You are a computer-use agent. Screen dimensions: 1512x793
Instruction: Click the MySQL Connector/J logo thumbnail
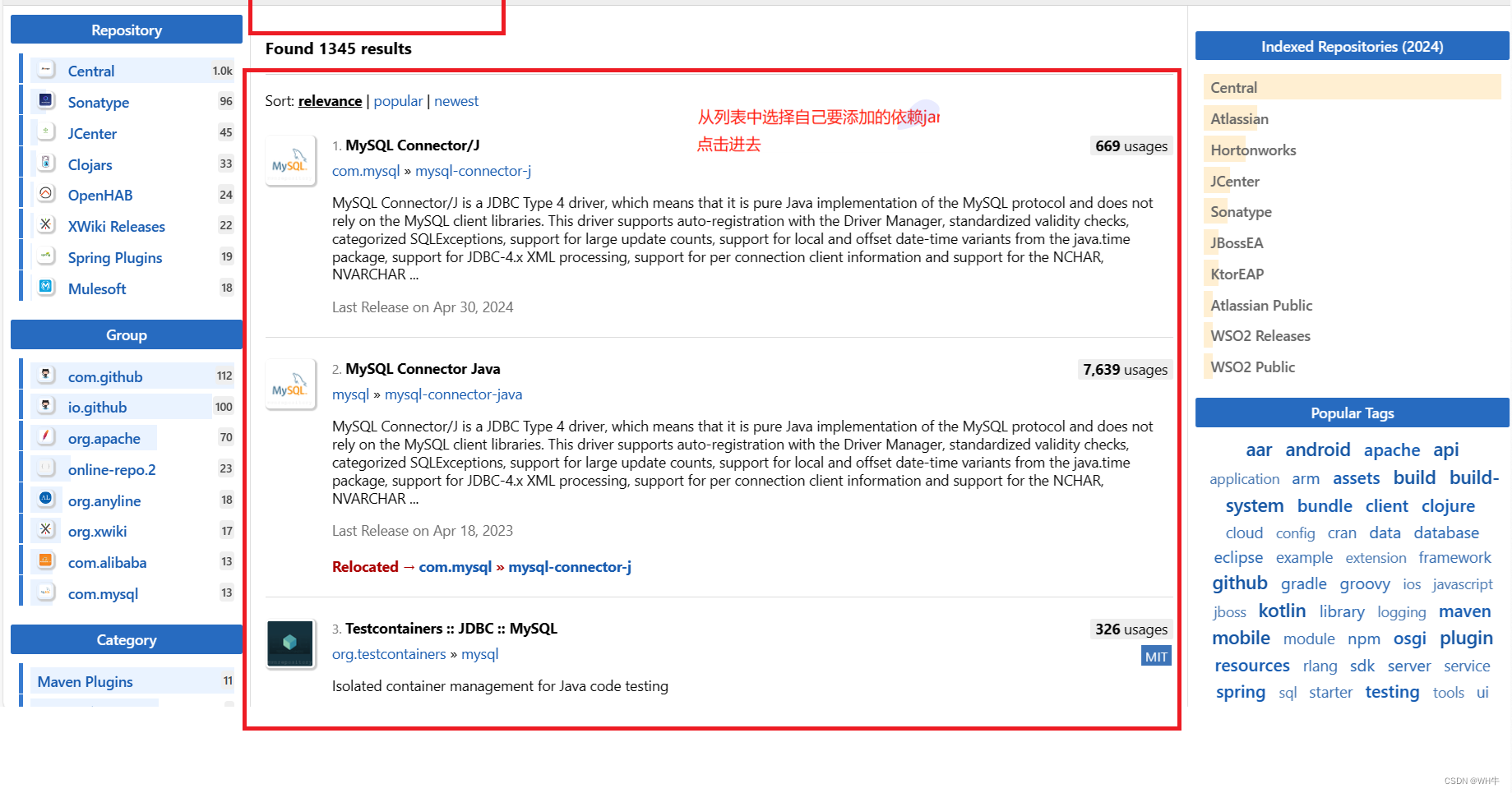coord(290,161)
